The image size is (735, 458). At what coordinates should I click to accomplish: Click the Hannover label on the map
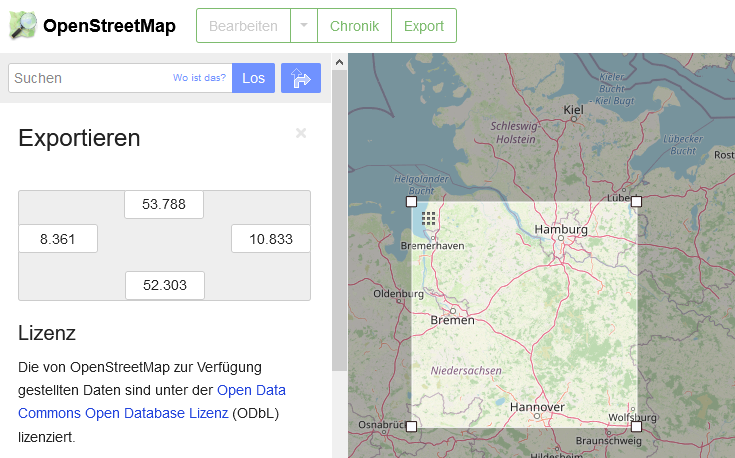[537, 407]
